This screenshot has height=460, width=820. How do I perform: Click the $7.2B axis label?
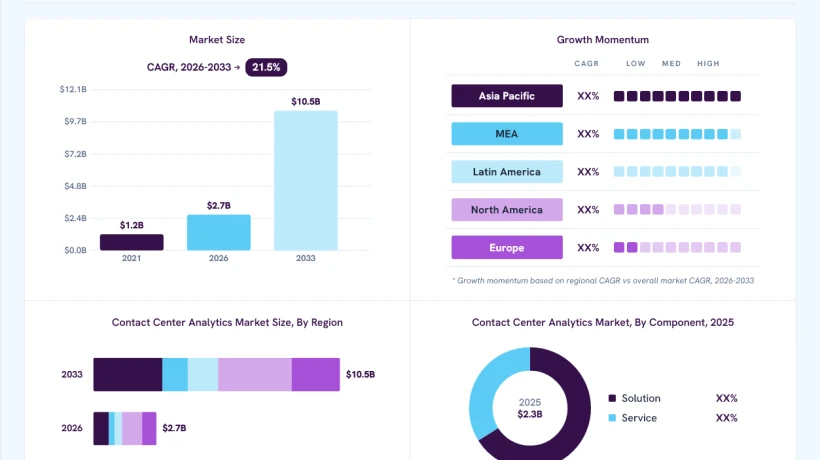pyautogui.click(x=75, y=154)
